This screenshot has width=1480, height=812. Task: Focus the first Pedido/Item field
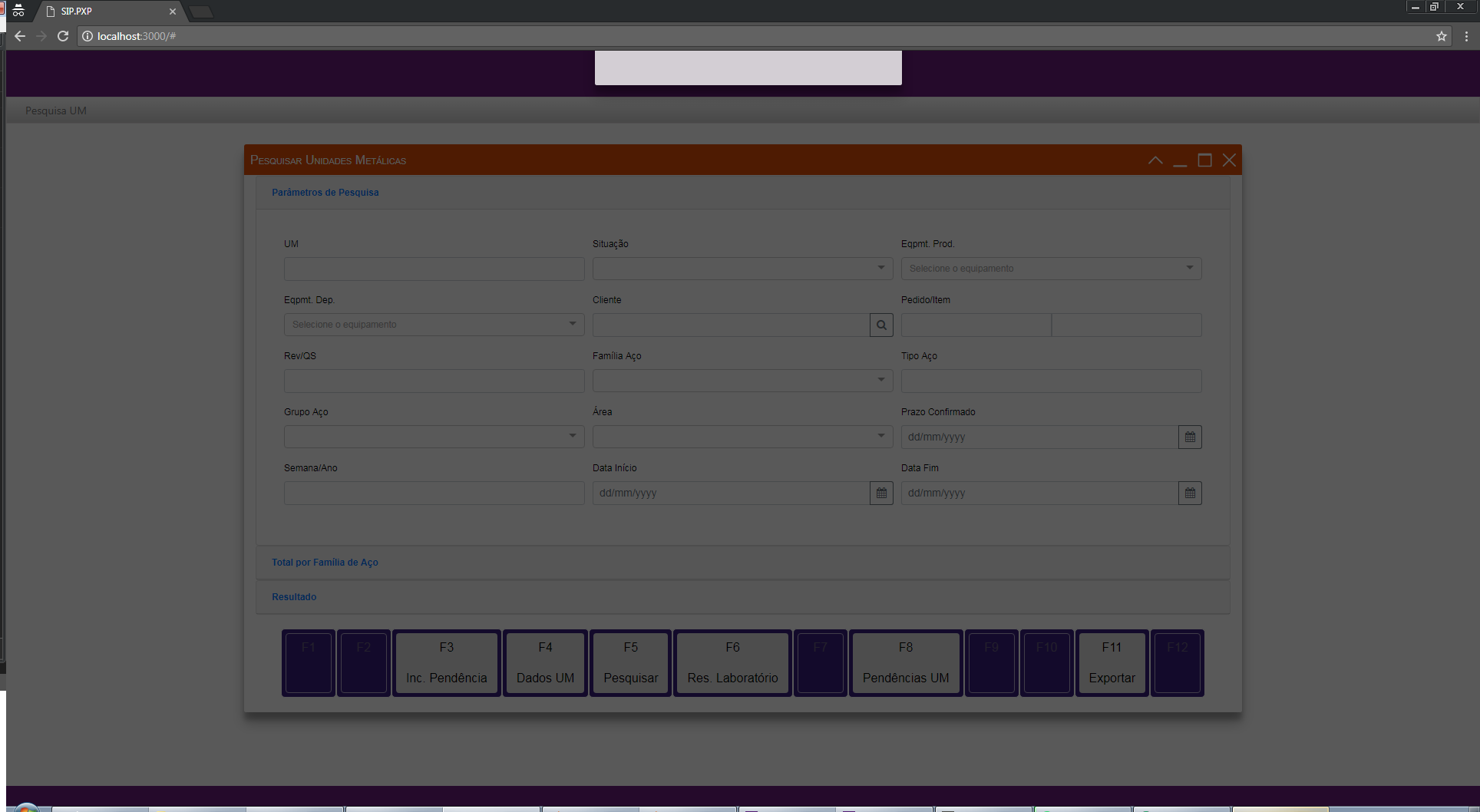976,325
